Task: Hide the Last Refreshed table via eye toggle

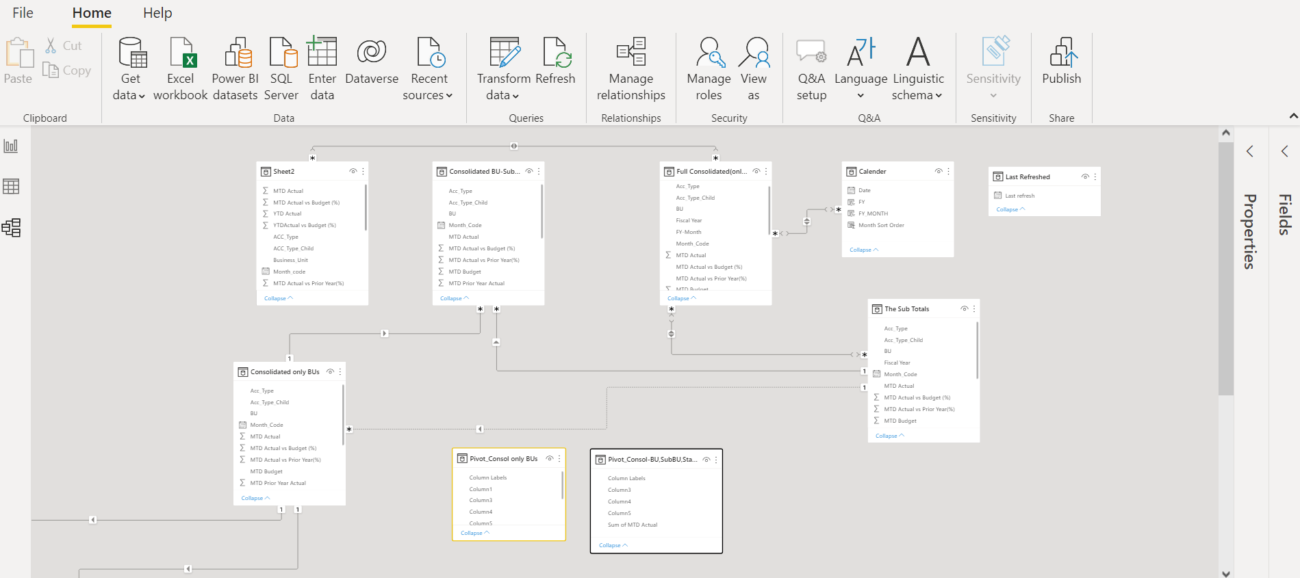Action: tap(1083, 175)
